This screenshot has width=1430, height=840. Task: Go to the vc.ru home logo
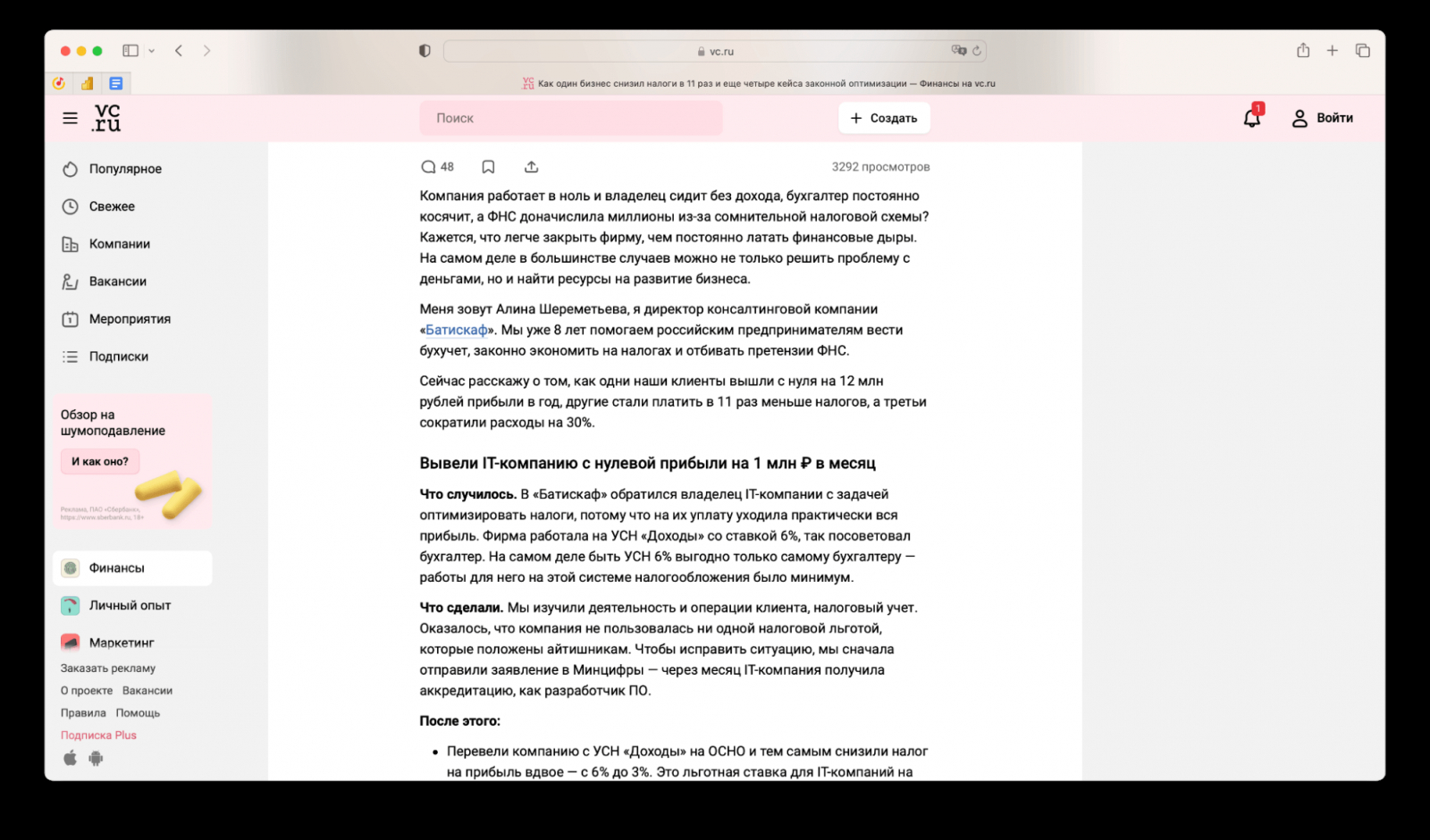point(106,118)
